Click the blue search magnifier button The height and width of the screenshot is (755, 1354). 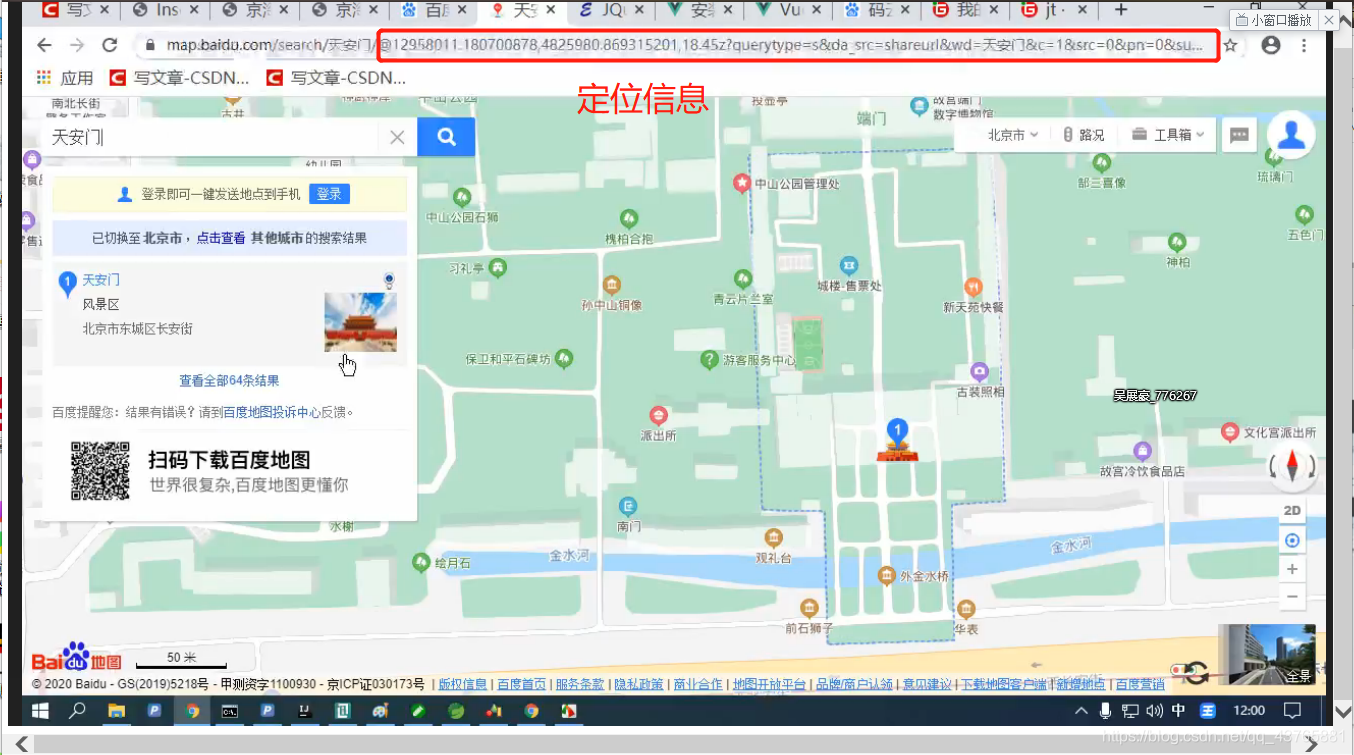446,138
